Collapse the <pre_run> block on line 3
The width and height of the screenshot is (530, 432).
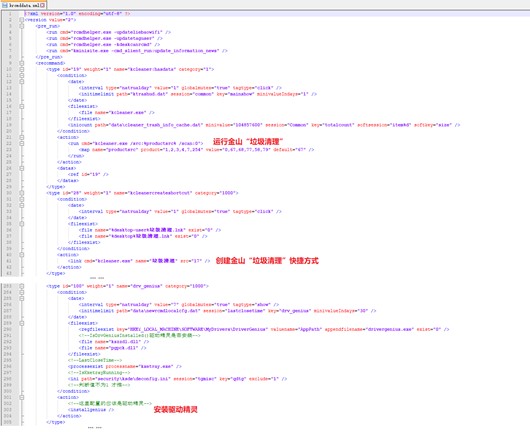point(22,26)
